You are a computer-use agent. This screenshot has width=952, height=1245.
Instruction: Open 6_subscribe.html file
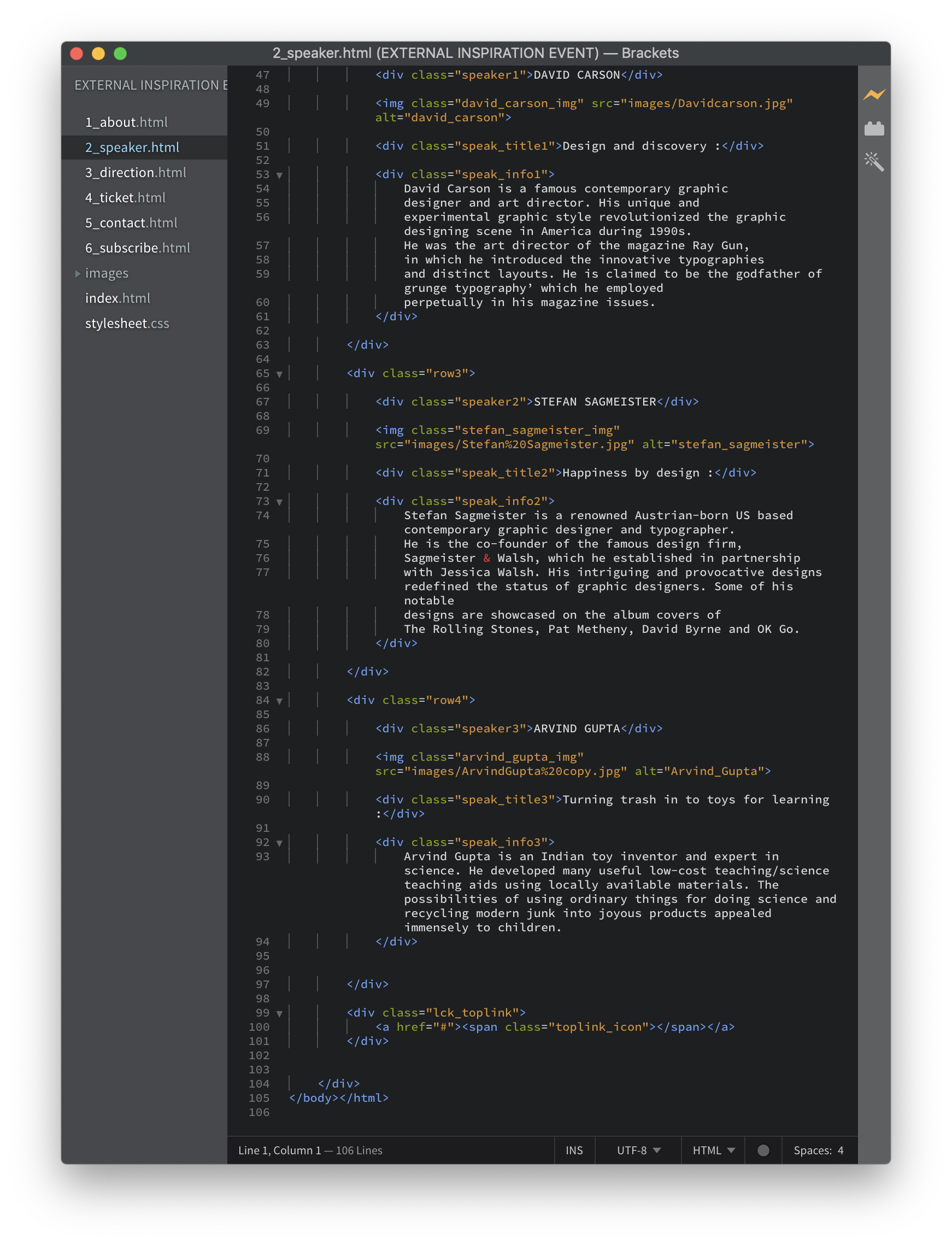tap(138, 248)
